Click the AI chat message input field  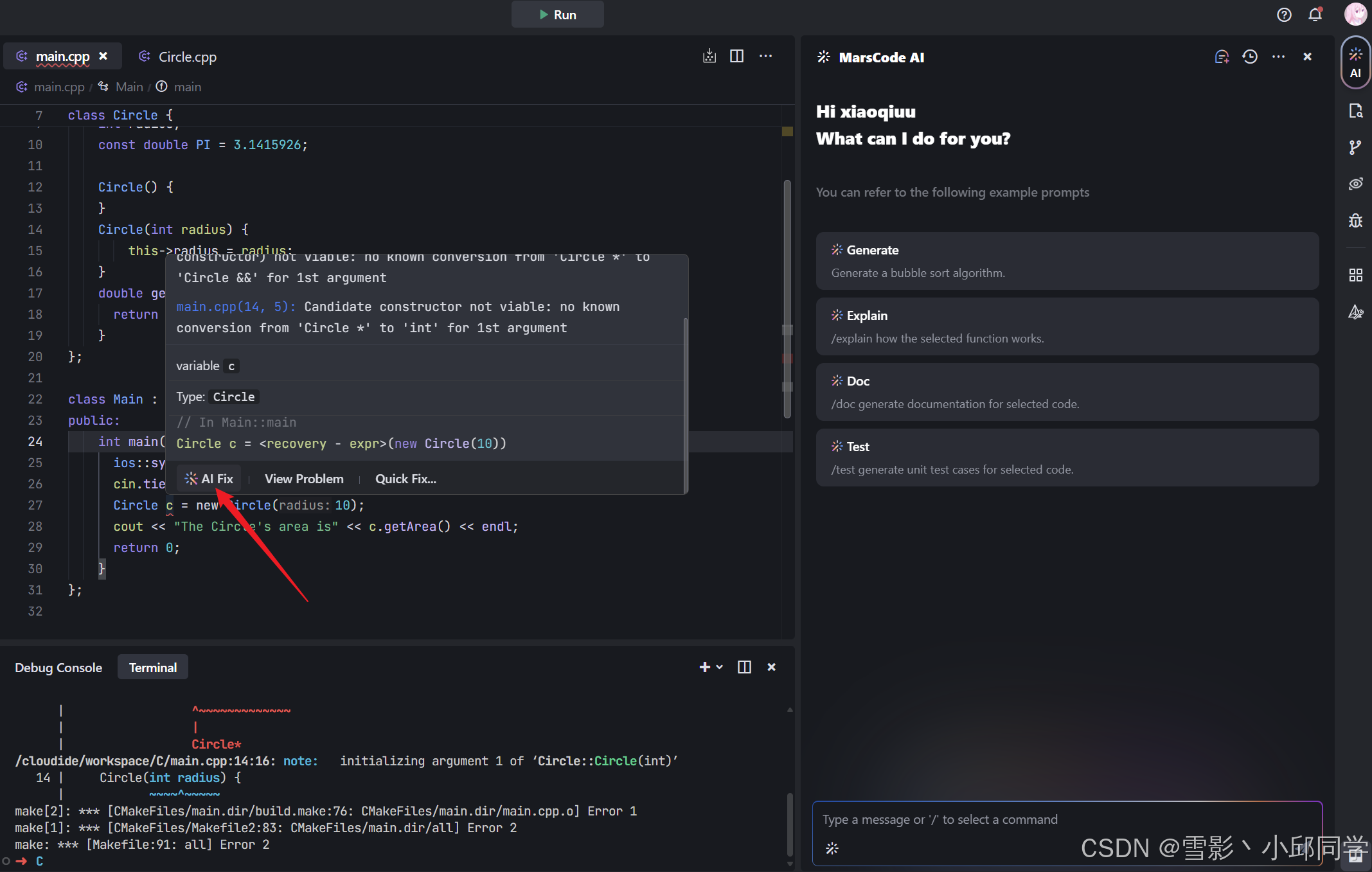click(x=1067, y=820)
